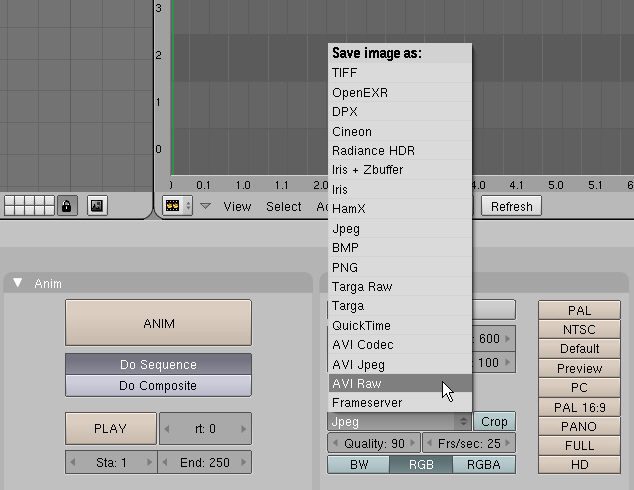Apply the PAL preset
Image resolution: width=634 pixels, height=490 pixels.
(579, 310)
